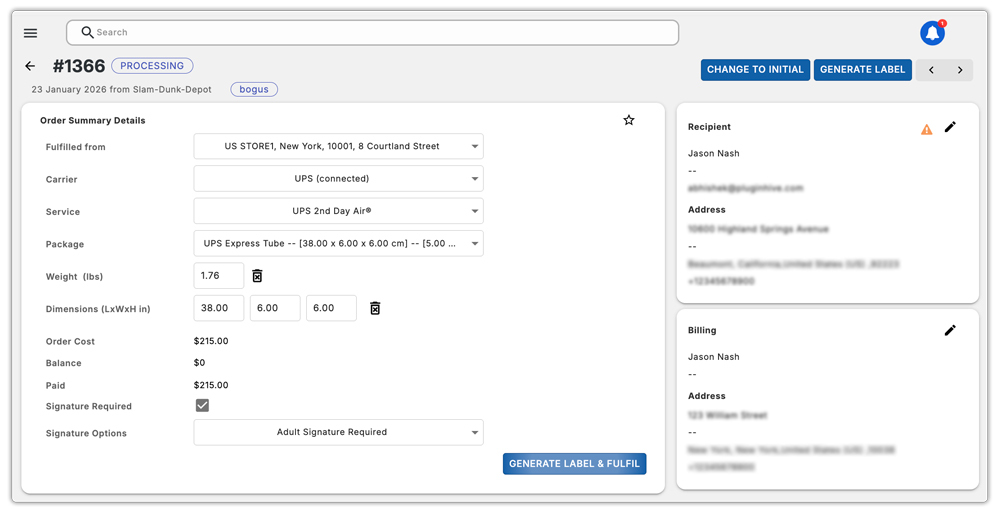Go to the previous order arrow

(932, 70)
